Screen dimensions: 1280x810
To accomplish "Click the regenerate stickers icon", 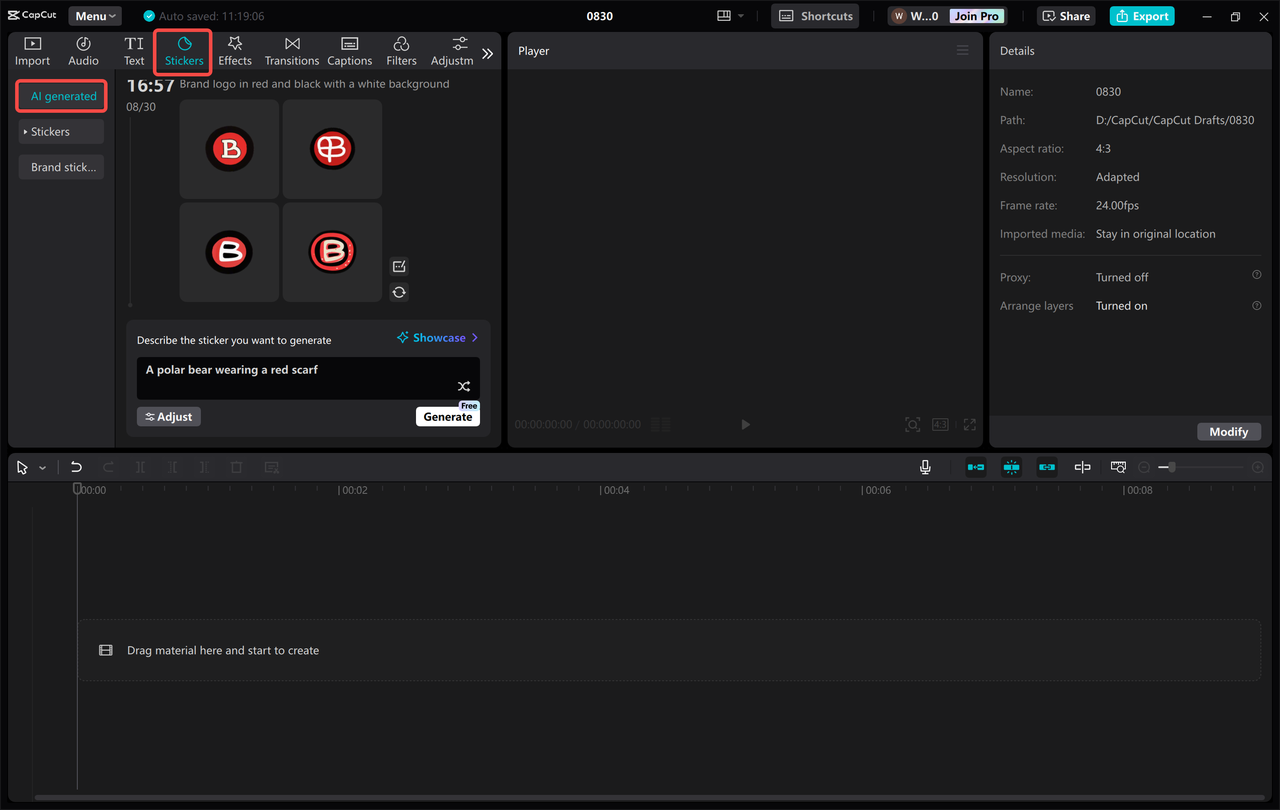I will (x=399, y=292).
